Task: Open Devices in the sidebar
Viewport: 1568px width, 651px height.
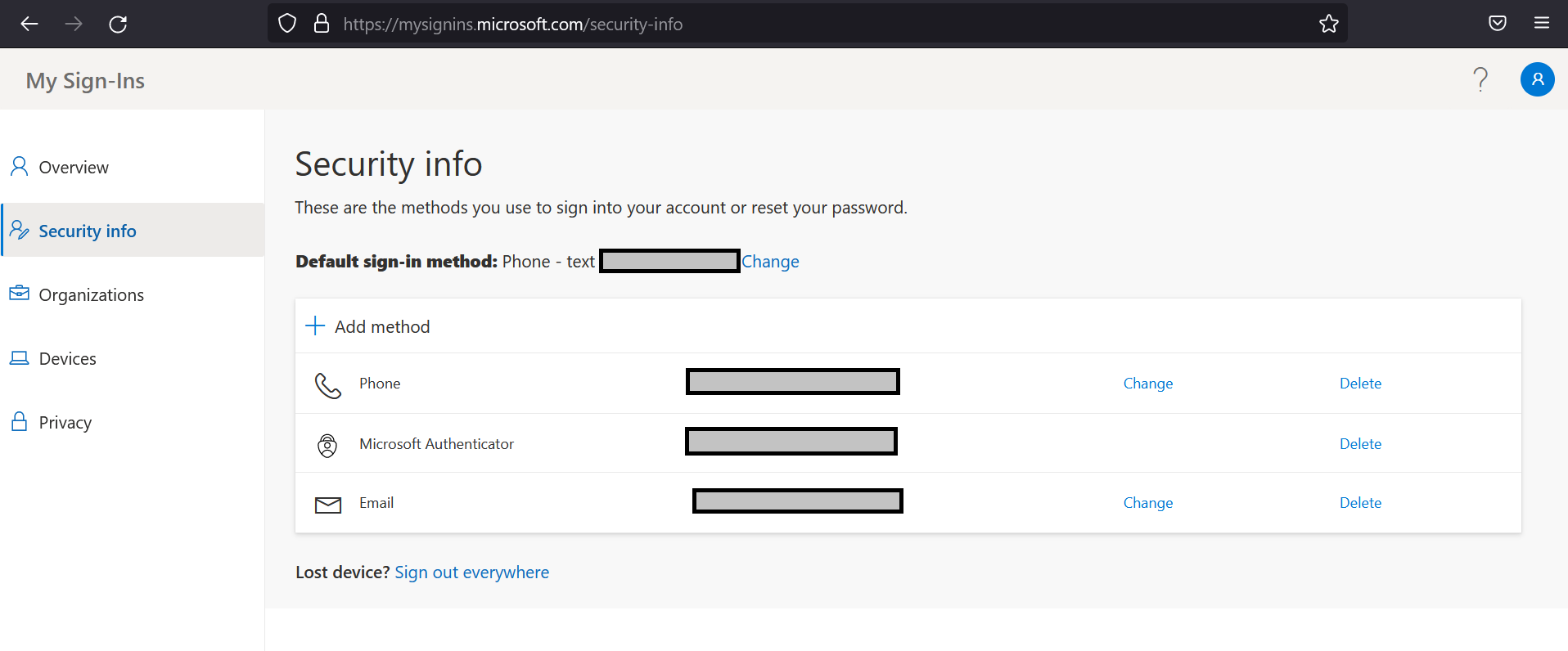Action: tap(132, 358)
